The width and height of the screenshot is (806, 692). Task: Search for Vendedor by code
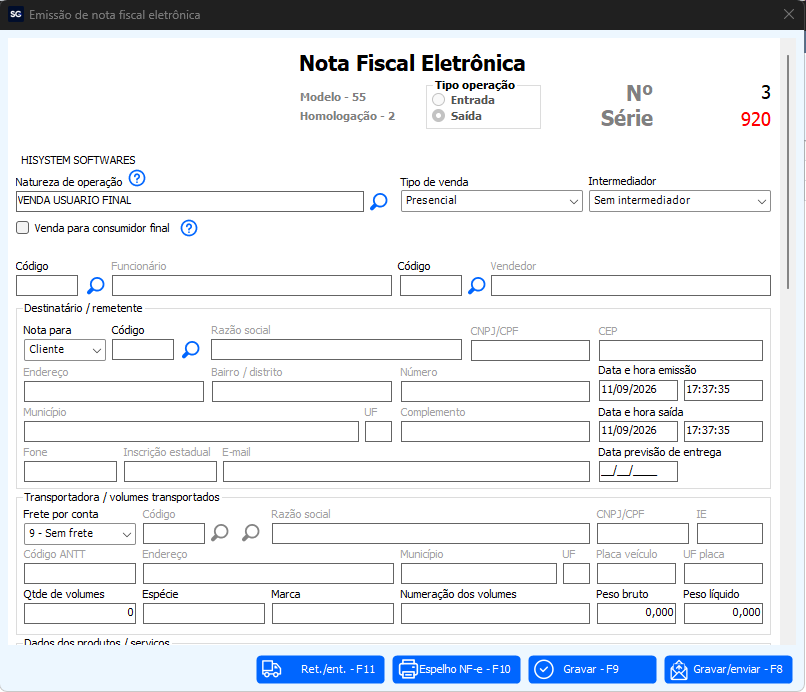pos(477,285)
